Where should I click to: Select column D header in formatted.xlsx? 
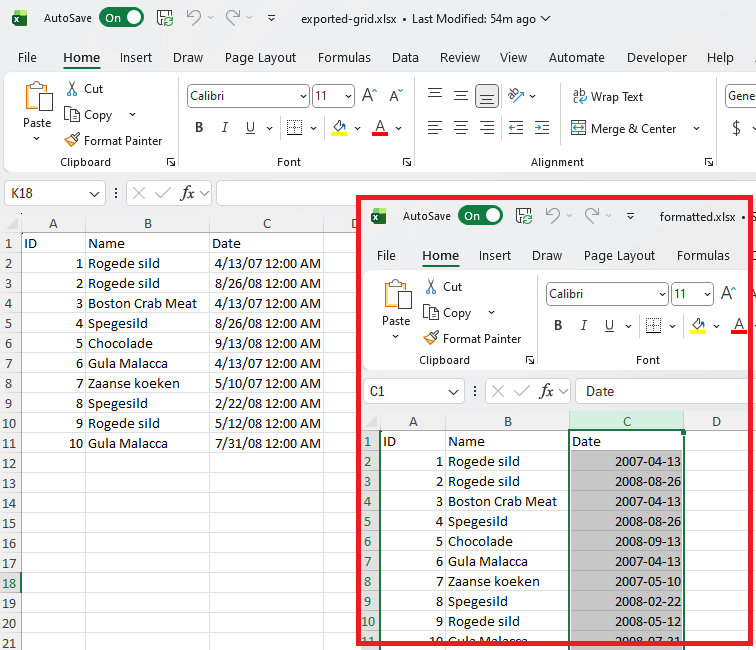pyautogui.click(x=716, y=422)
